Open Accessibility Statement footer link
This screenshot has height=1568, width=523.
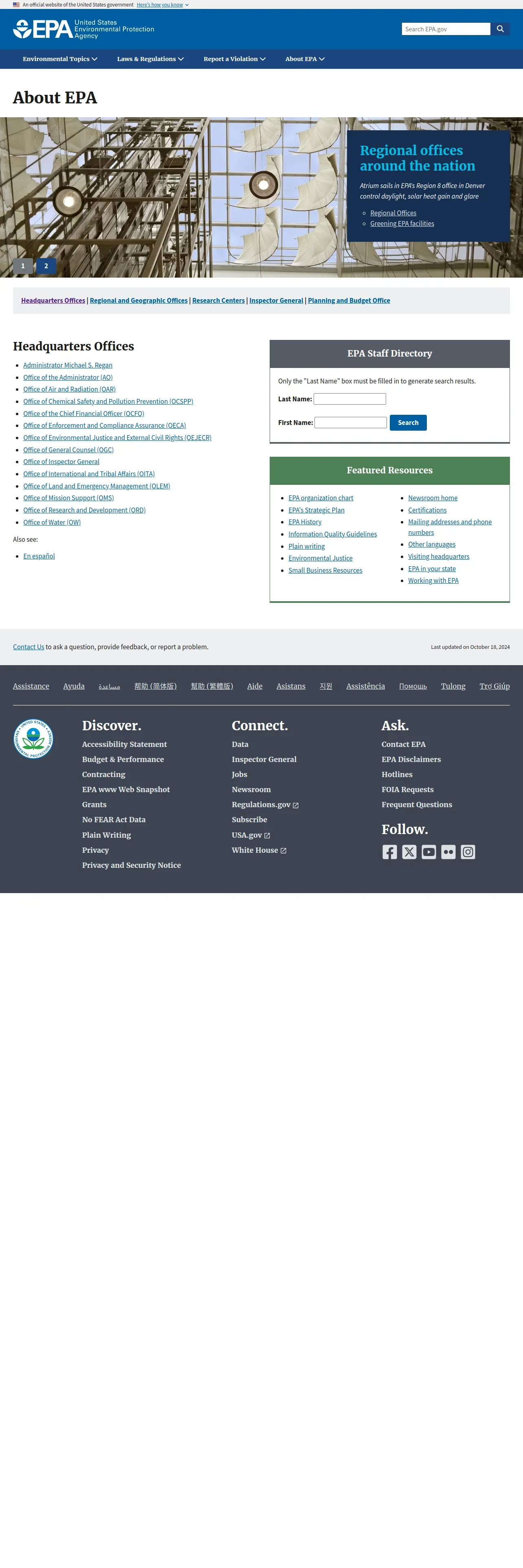click(x=124, y=745)
